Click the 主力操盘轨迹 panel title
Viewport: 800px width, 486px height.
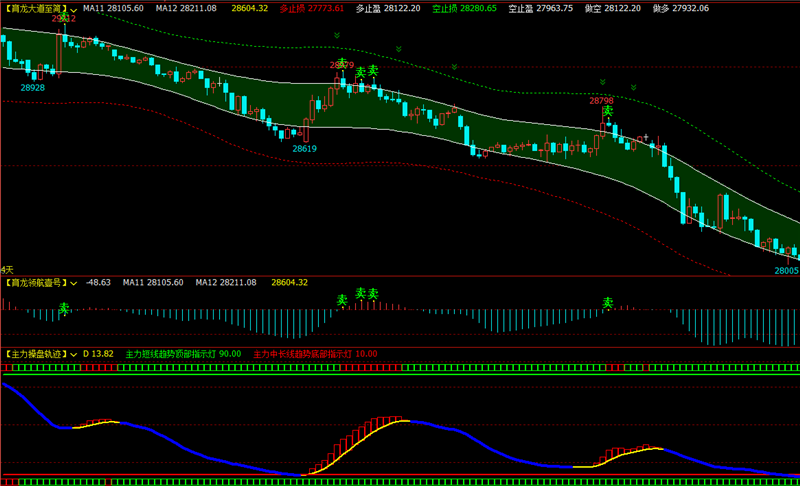(35, 354)
